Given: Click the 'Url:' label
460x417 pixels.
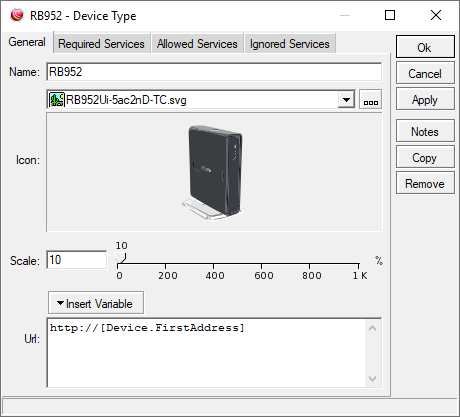Looking at the screenshot, I should [x=32, y=339].
